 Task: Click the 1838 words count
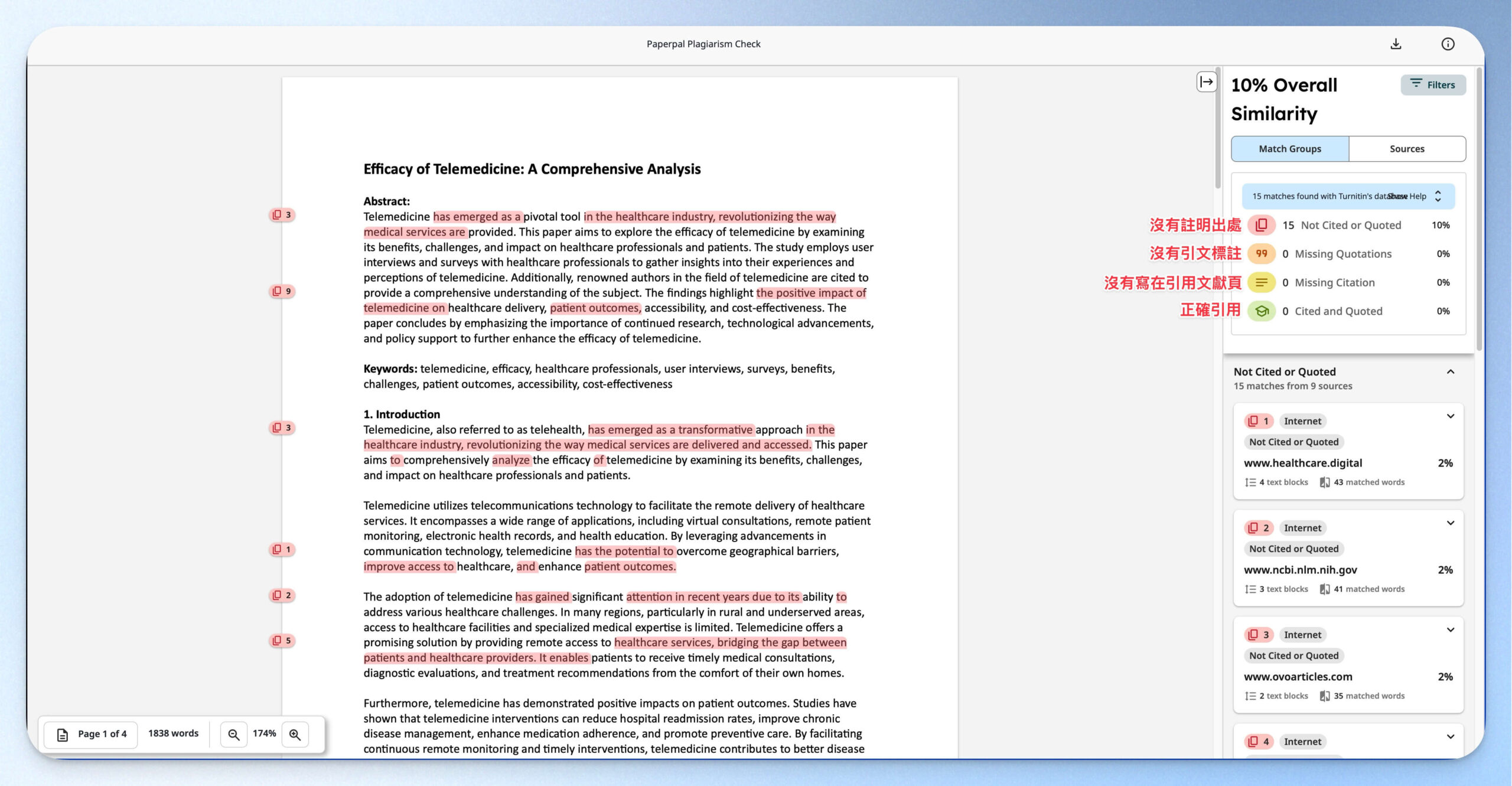pos(173,733)
